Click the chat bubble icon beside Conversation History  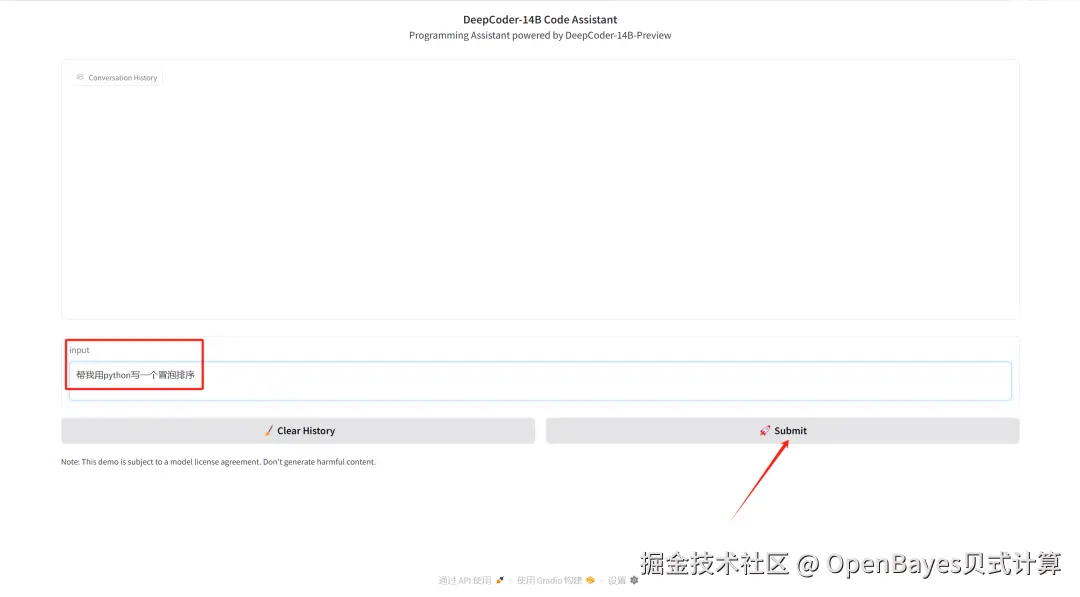point(80,77)
